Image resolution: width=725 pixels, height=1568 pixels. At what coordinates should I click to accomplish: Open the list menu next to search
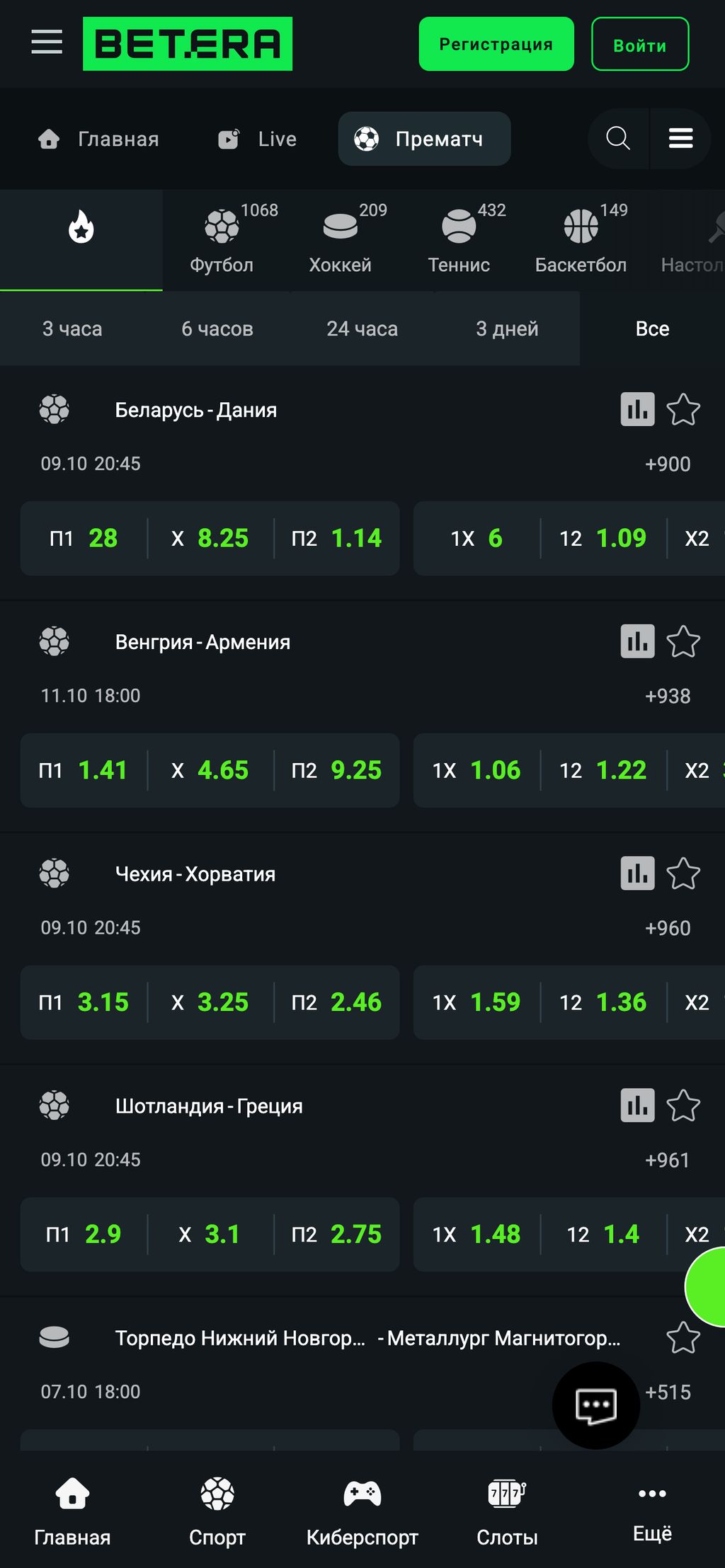coord(680,138)
